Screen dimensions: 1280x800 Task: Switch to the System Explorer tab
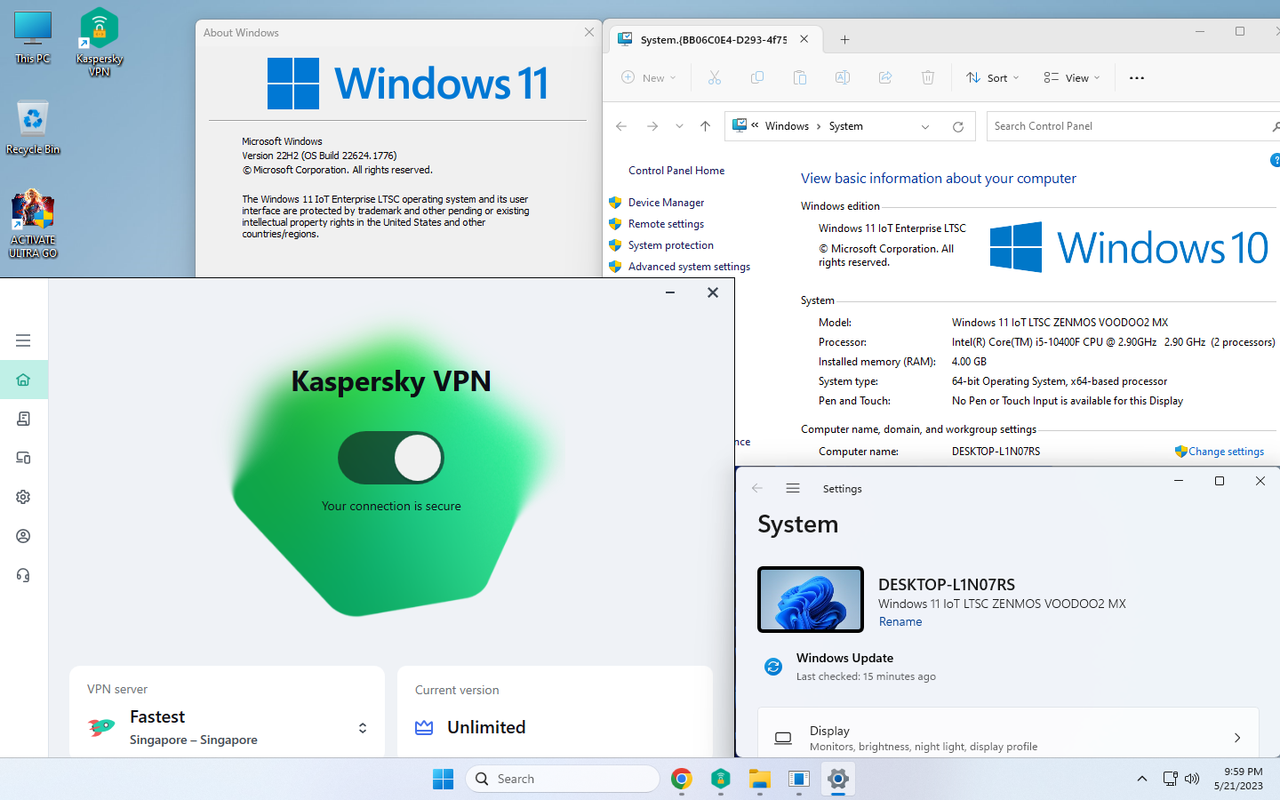(710, 39)
